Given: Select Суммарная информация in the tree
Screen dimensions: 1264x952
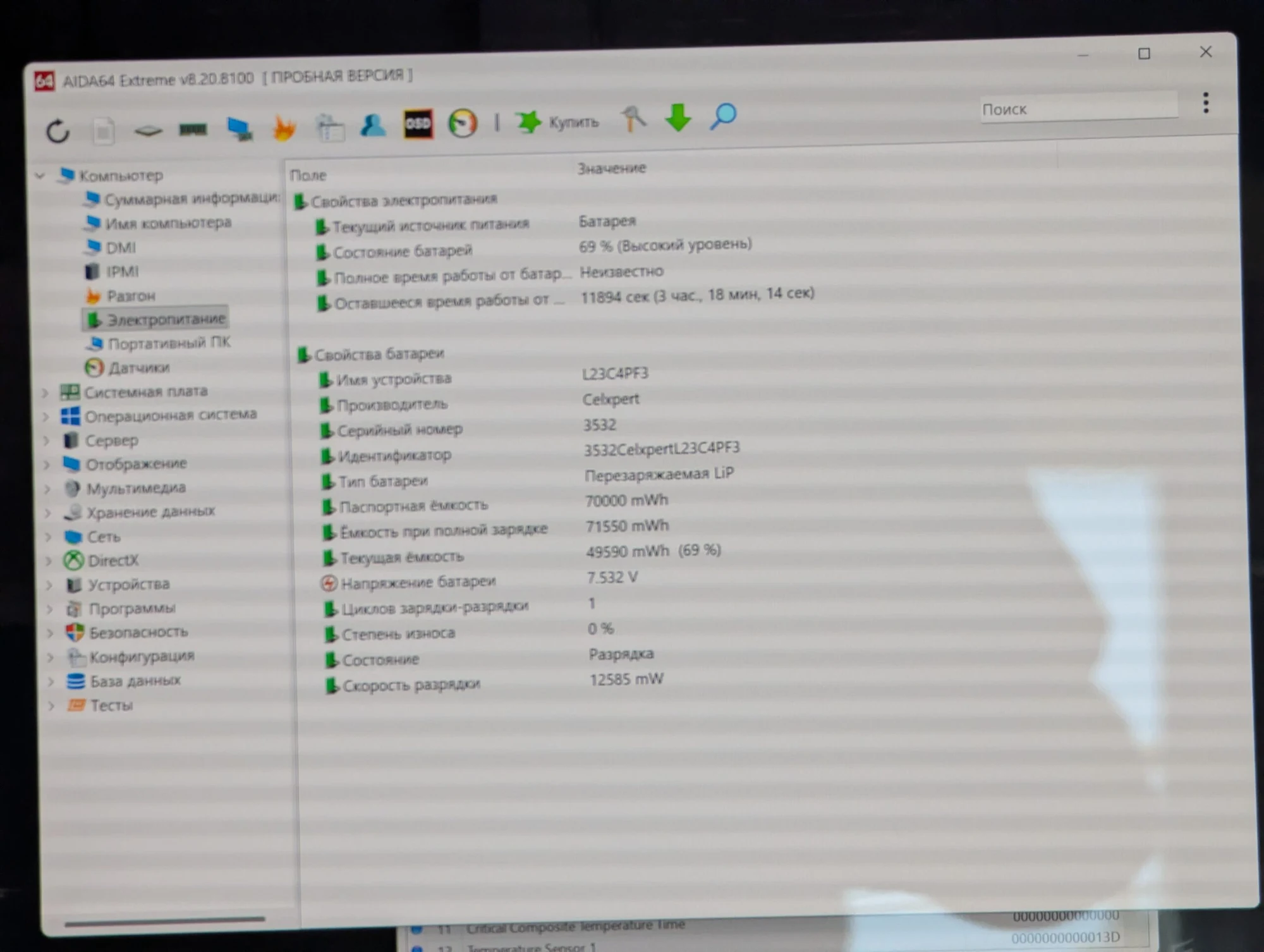Looking at the screenshot, I should [182, 198].
